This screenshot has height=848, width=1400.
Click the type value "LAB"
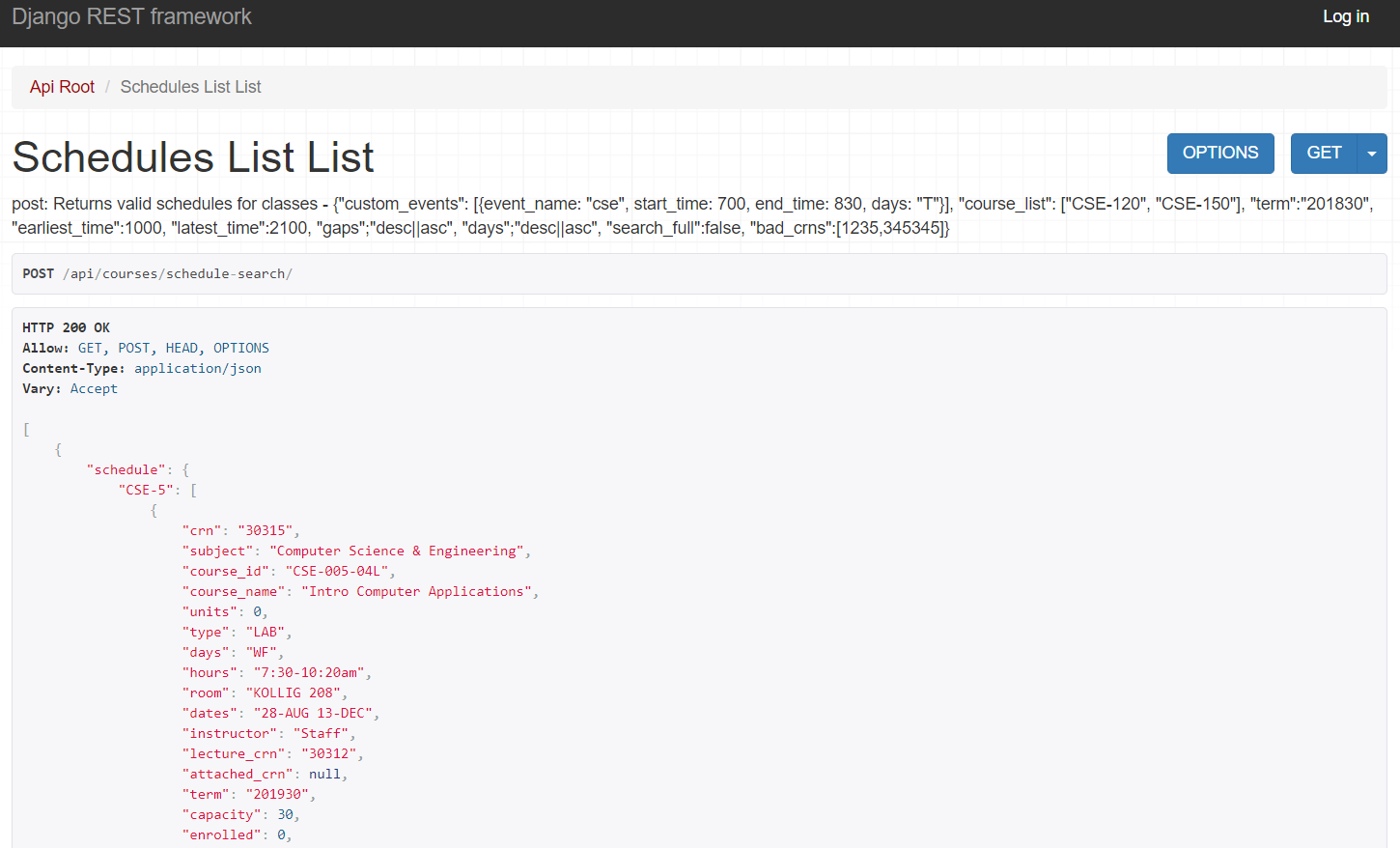pyautogui.click(x=266, y=633)
